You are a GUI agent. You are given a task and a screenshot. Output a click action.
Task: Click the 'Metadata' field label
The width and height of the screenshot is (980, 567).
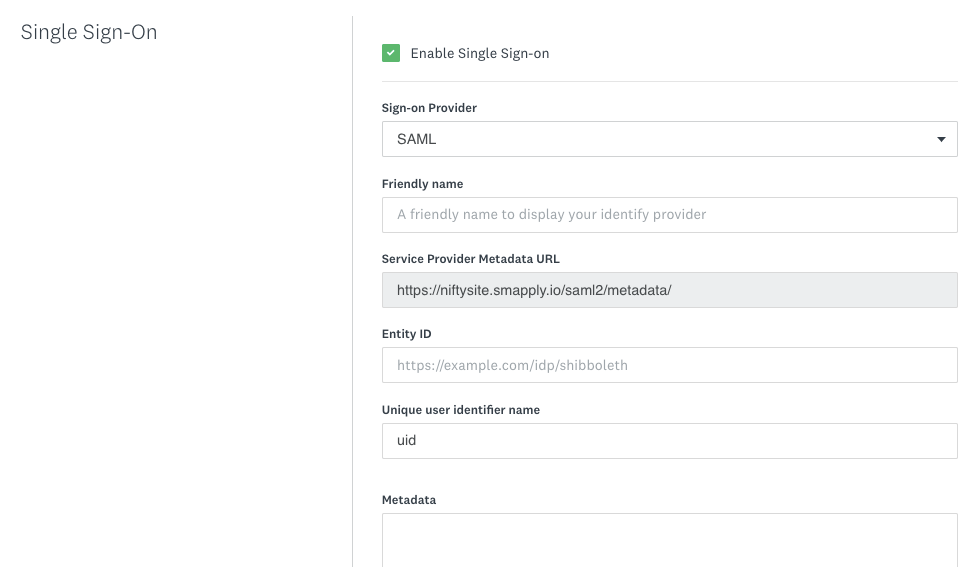point(408,499)
